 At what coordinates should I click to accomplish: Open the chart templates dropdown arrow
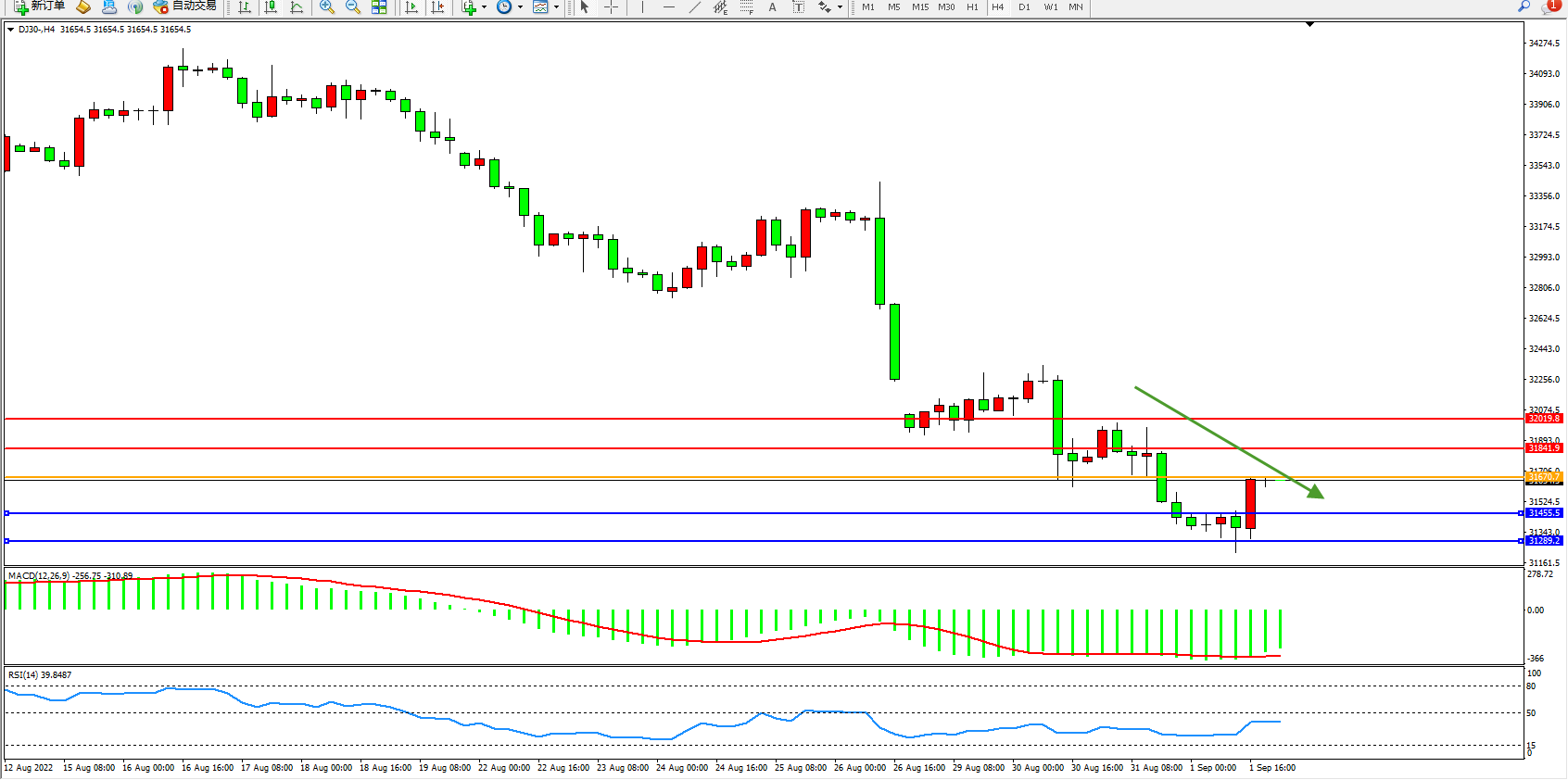click(556, 6)
